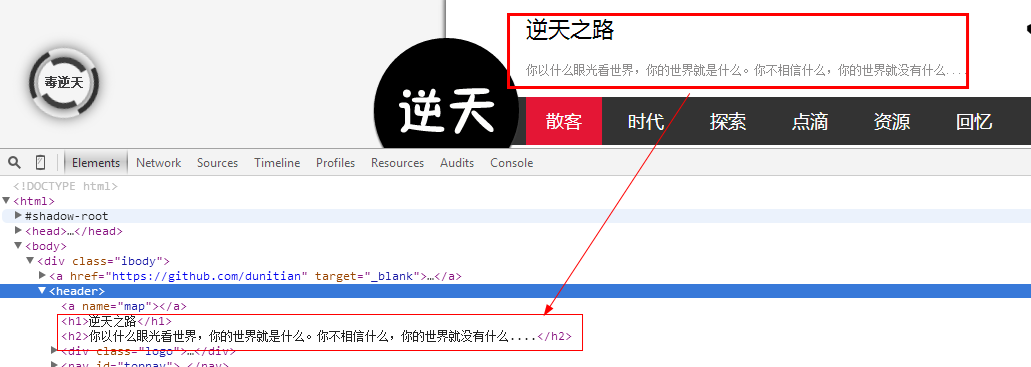
Task: Click the 毒逆天 circular avatar logo
Action: click(64, 82)
